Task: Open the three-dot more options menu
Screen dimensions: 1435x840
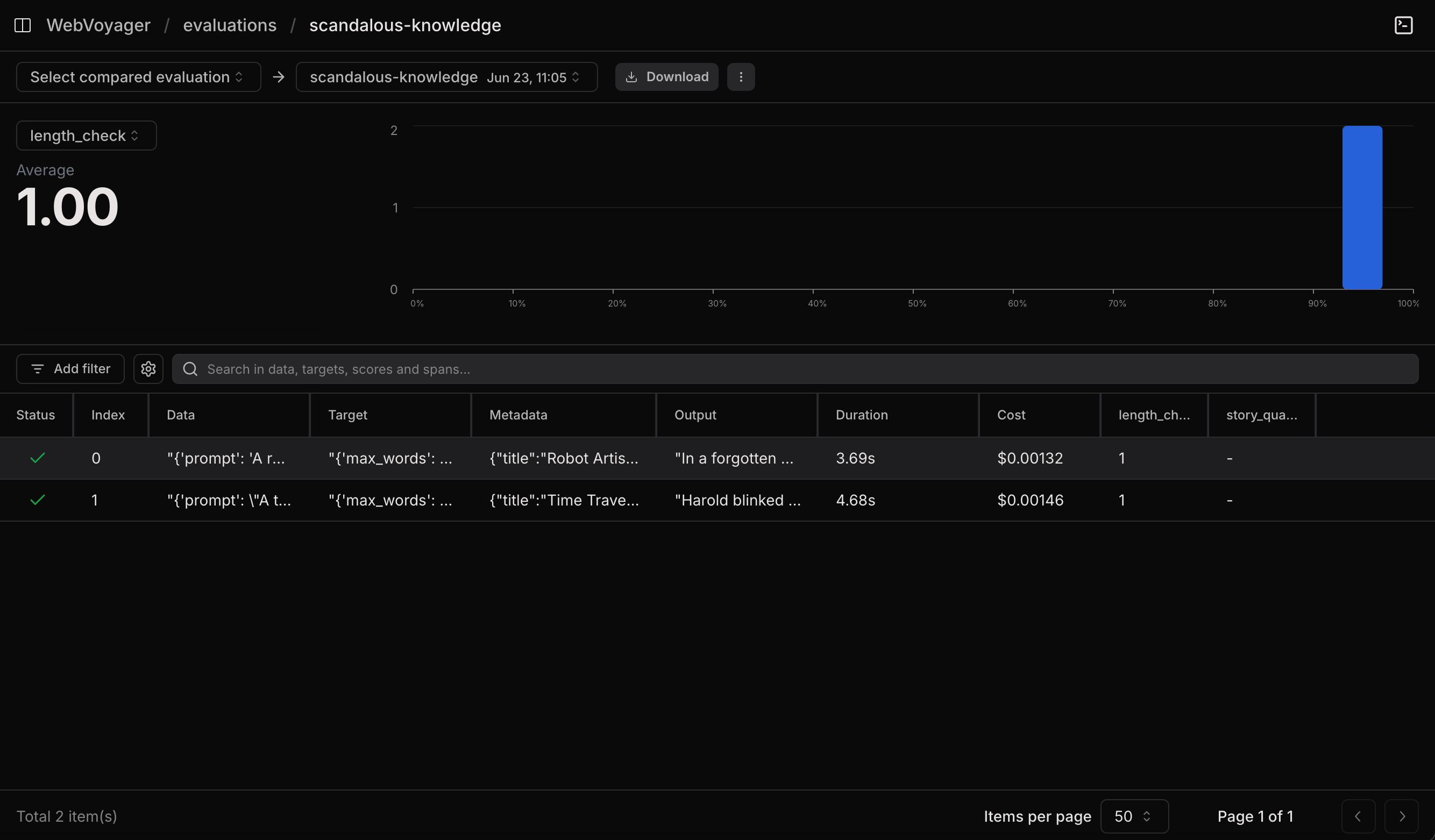Action: click(741, 77)
